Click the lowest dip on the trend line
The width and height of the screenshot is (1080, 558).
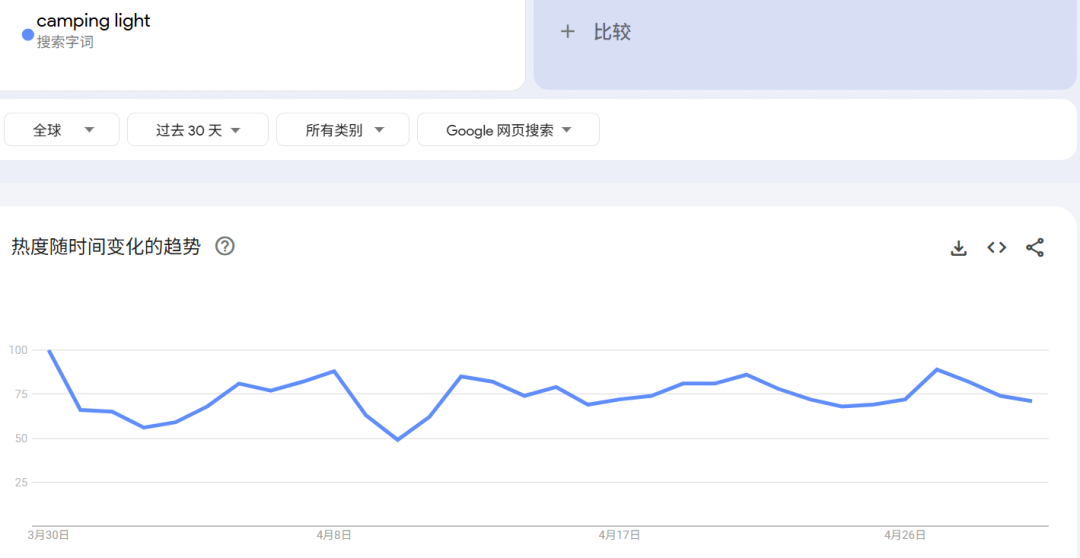397,439
